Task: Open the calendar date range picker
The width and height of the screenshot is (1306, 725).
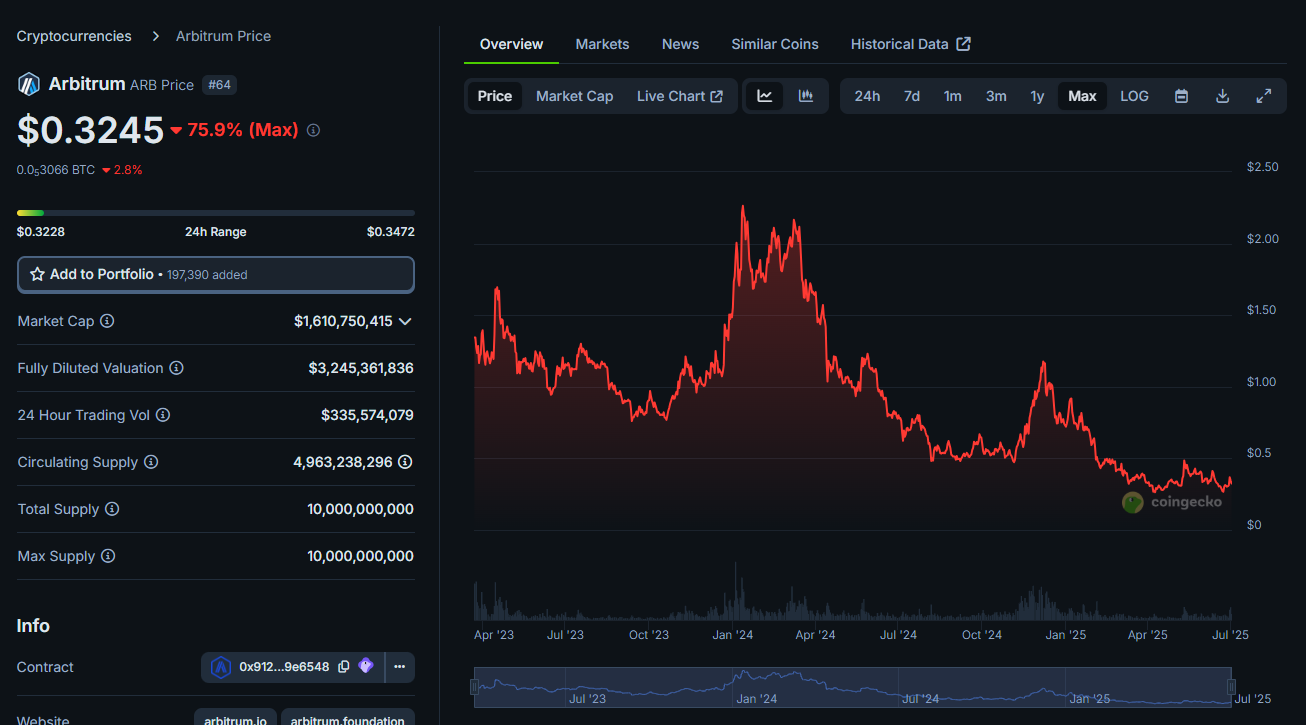Action: click(x=1181, y=96)
